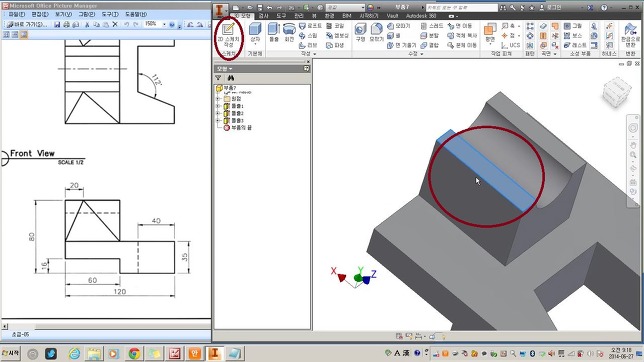Choose the Emboss (엠보싱) command

coord(337,36)
